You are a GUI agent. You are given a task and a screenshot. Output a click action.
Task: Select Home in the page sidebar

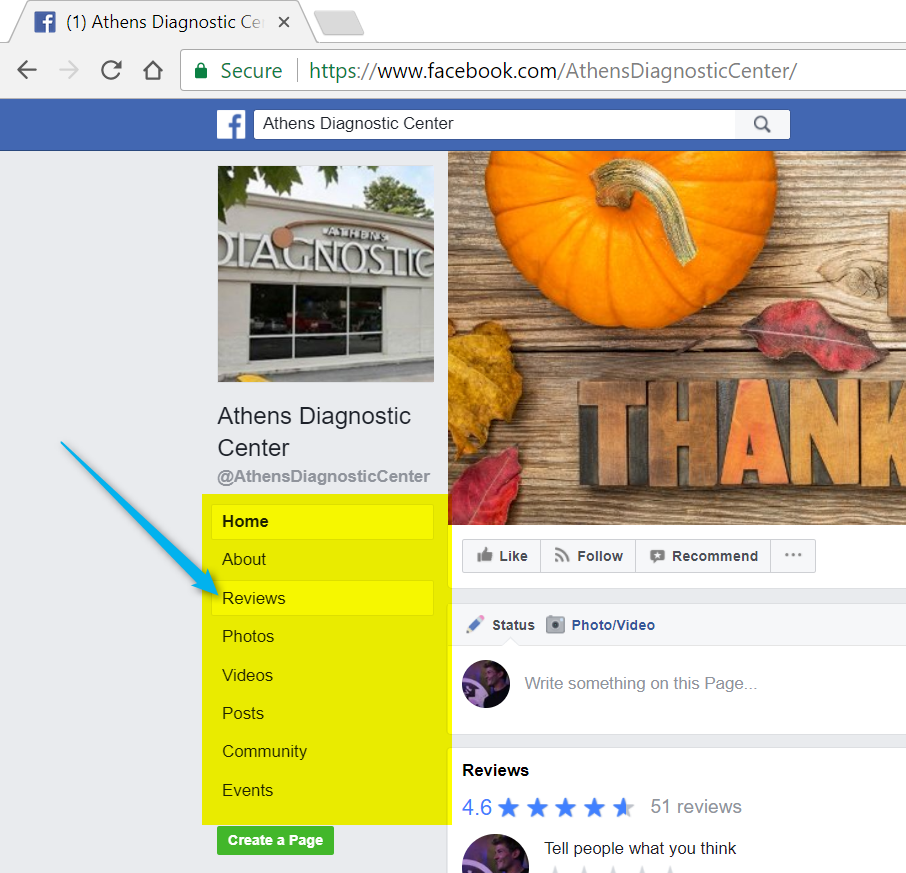coord(322,522)
